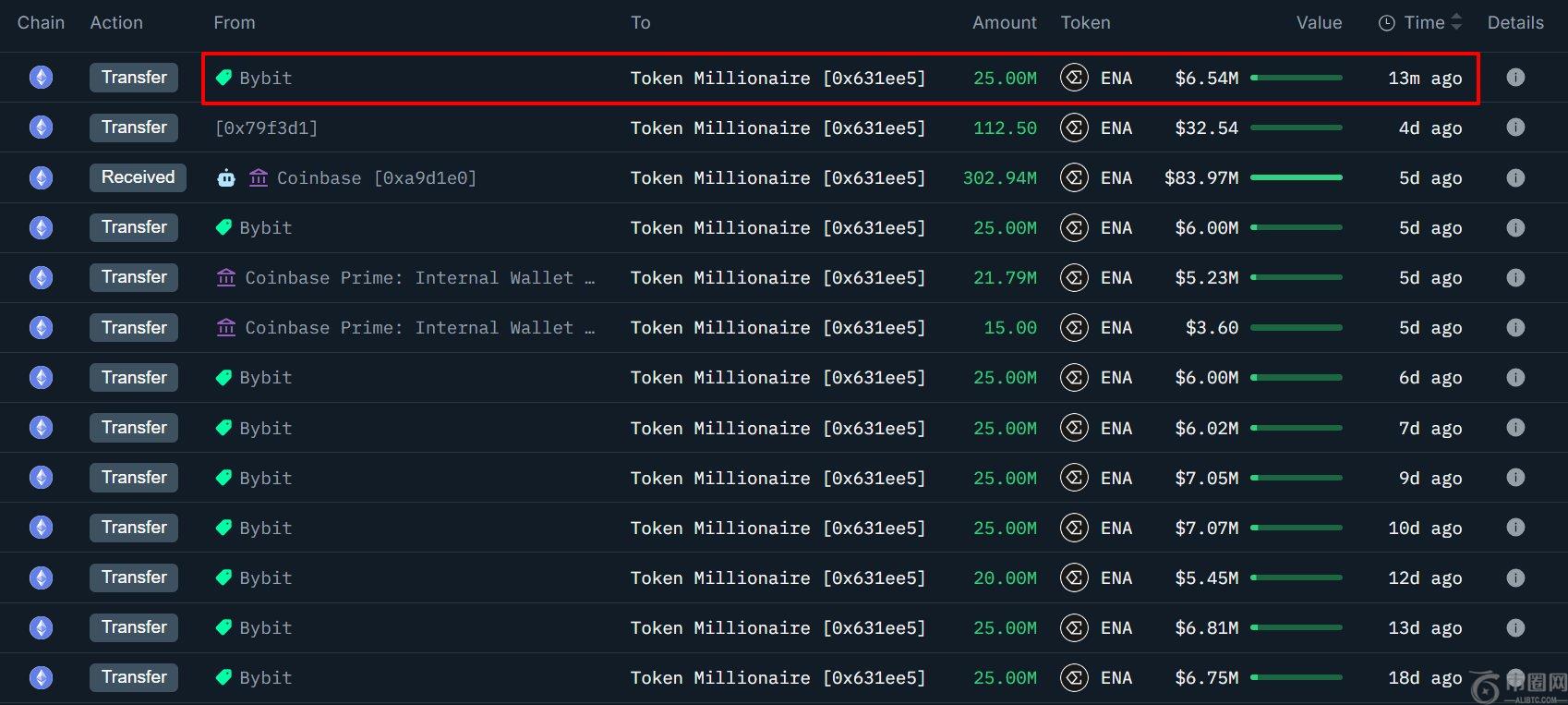Click bank icon in the $5.23M Coinbase Prime row

(226, 277)
